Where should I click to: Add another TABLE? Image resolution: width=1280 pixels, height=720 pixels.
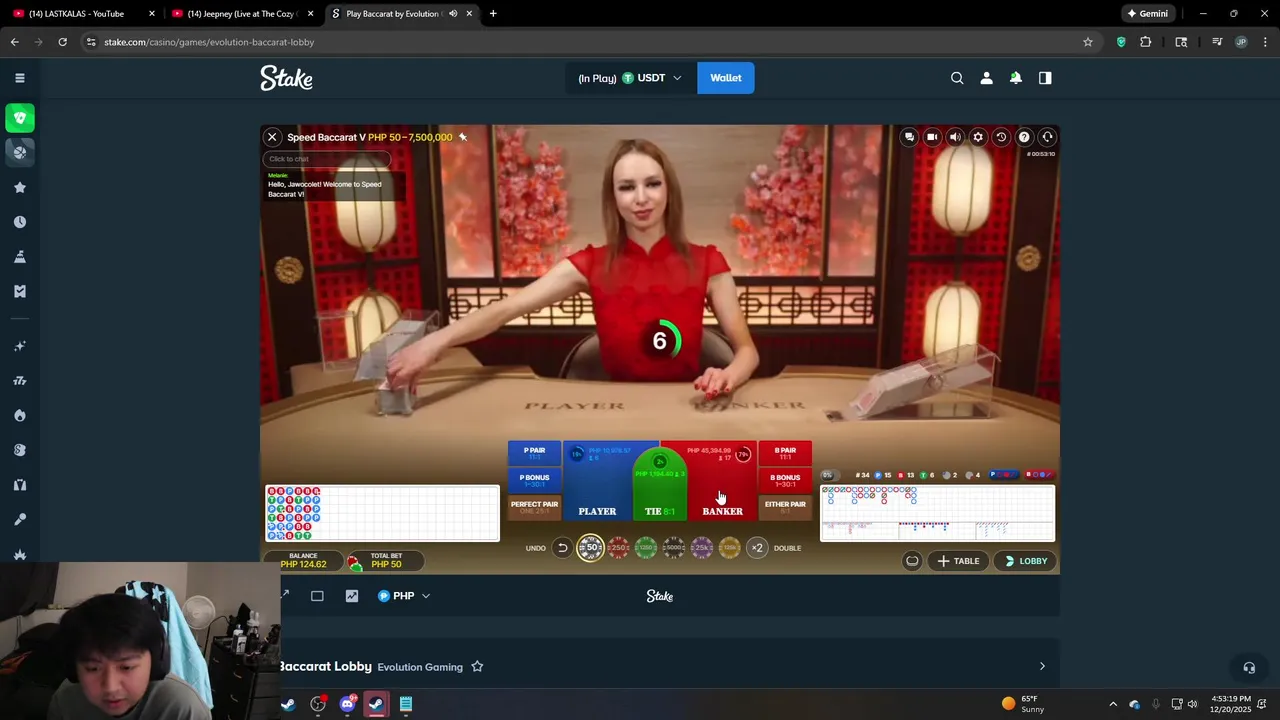coord(958,561)
